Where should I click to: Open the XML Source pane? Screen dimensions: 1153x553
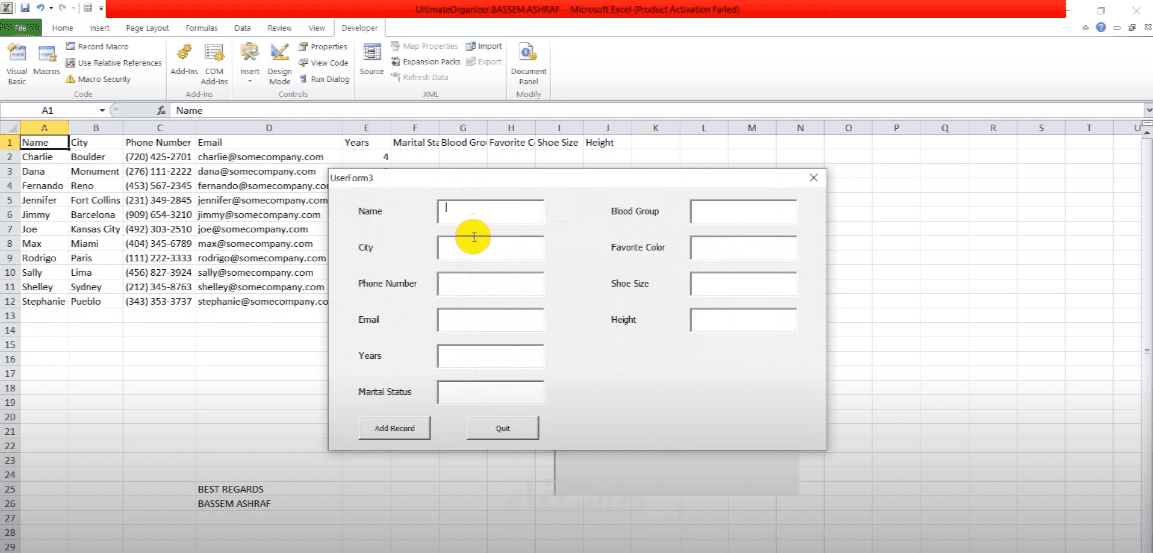tap(372, 60)
